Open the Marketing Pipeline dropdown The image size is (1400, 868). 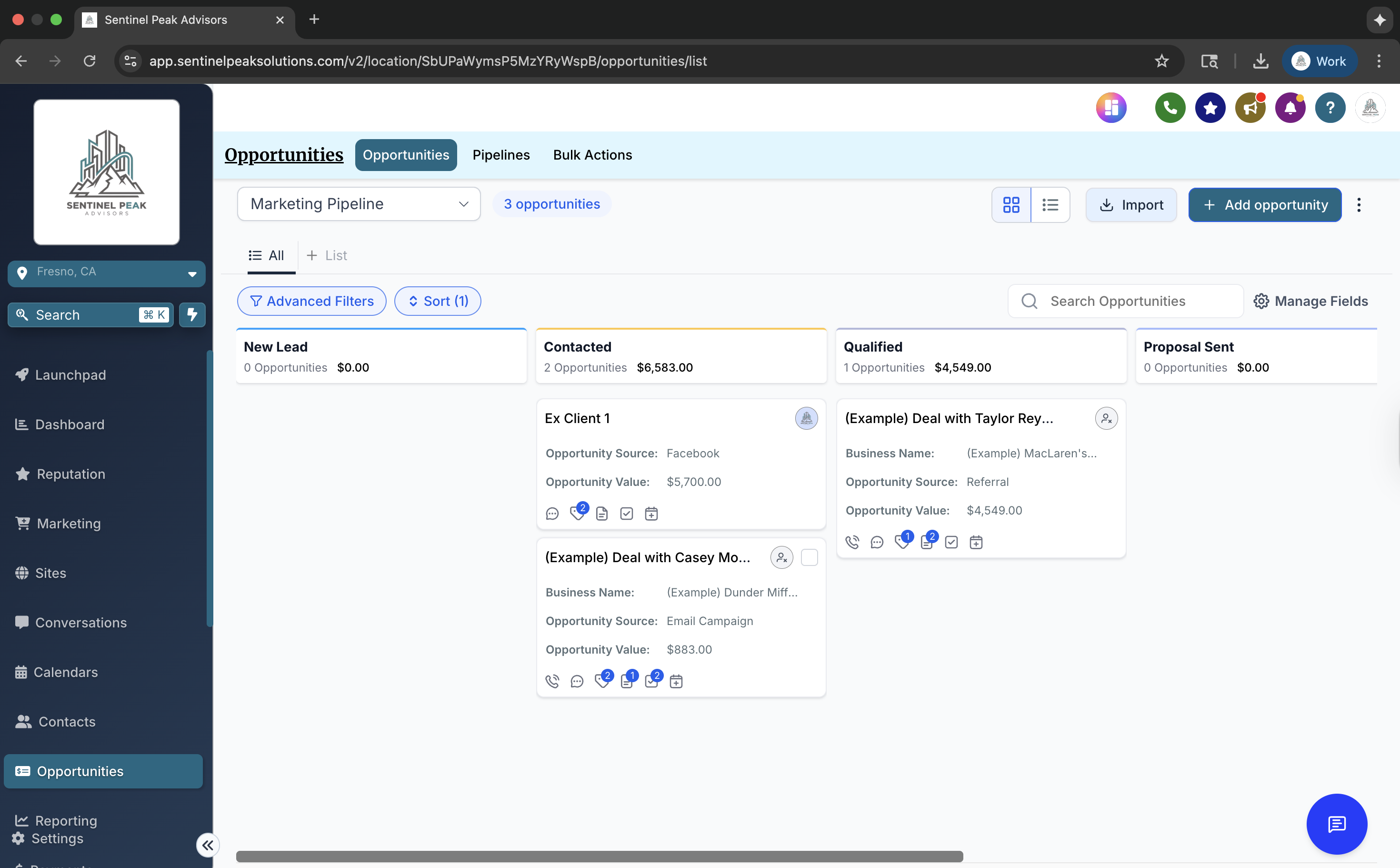pyautogui.click(x=359, y=204)
